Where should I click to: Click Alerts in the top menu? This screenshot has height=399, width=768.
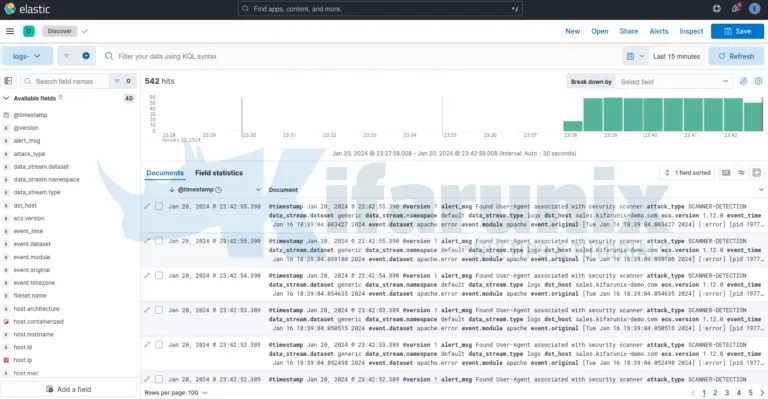click(659, 31)
